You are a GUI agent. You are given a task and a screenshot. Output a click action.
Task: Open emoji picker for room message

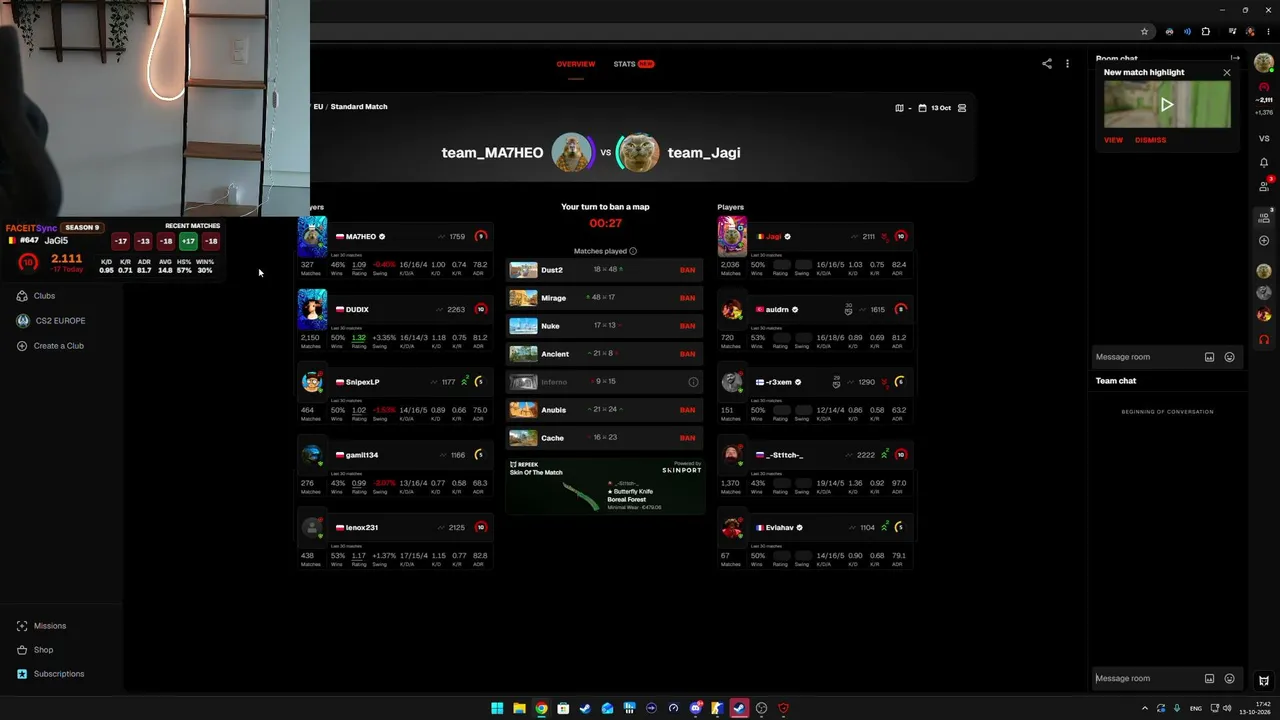pyautogui.click(x=1229, y=357)
